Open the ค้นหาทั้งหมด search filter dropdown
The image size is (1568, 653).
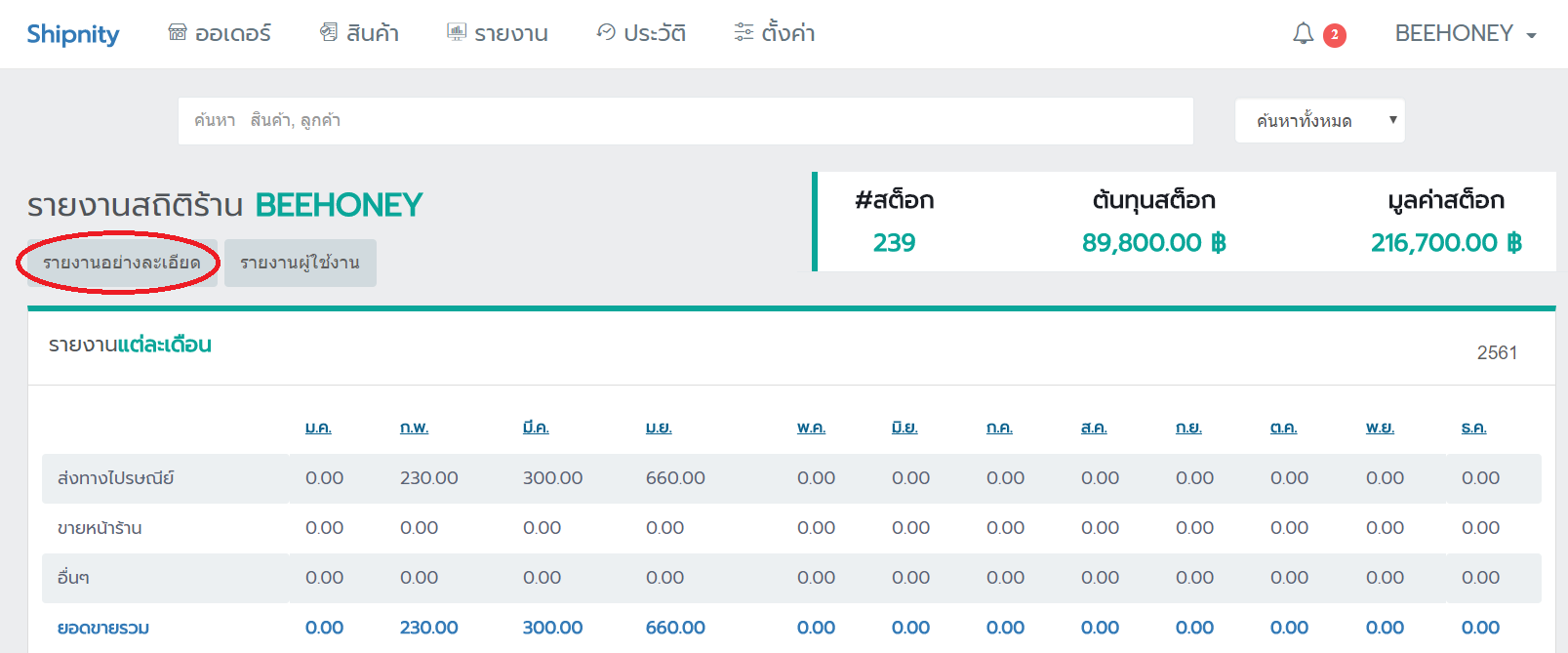1320,121
